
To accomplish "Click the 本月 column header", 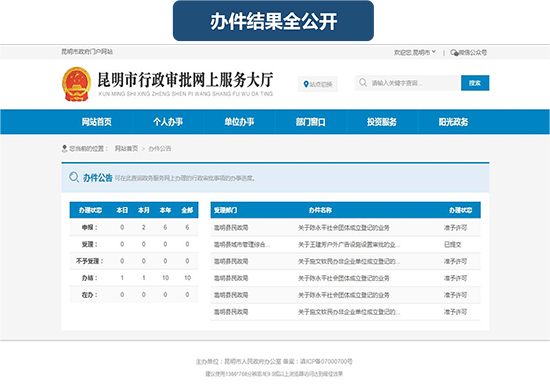I will coord(144,210).
